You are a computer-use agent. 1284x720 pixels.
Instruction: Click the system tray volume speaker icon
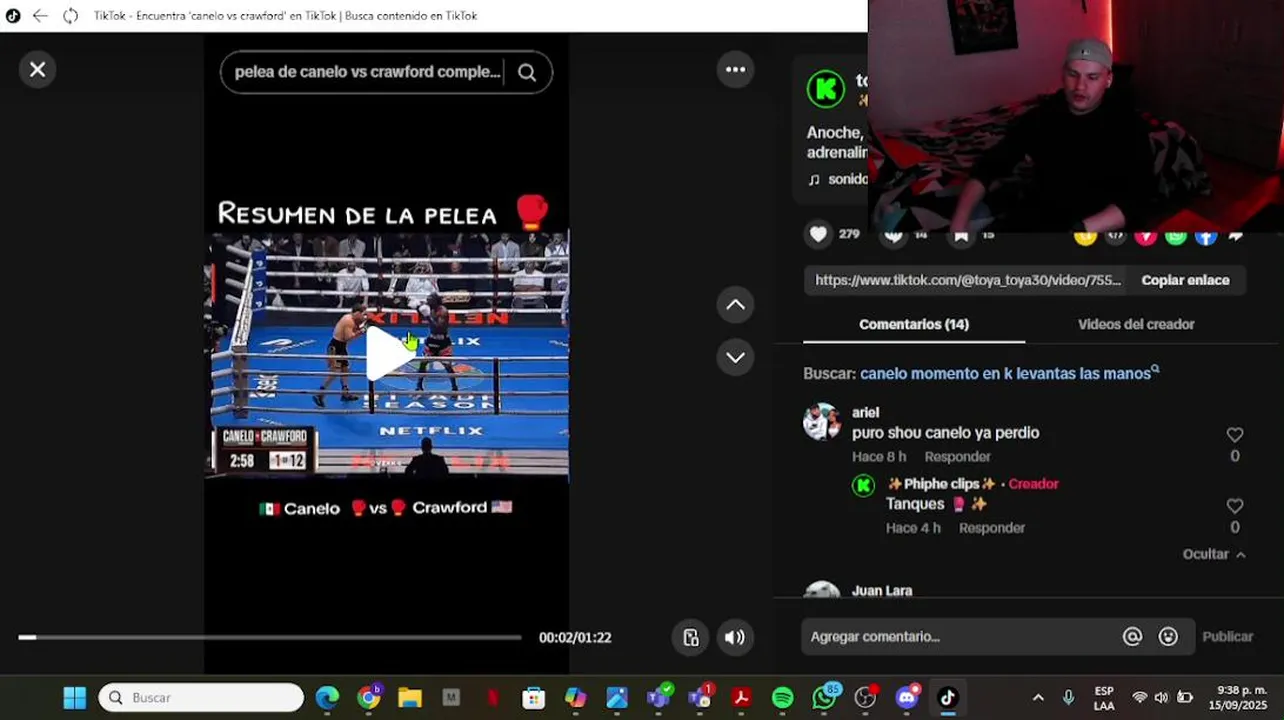point(1161,697)
